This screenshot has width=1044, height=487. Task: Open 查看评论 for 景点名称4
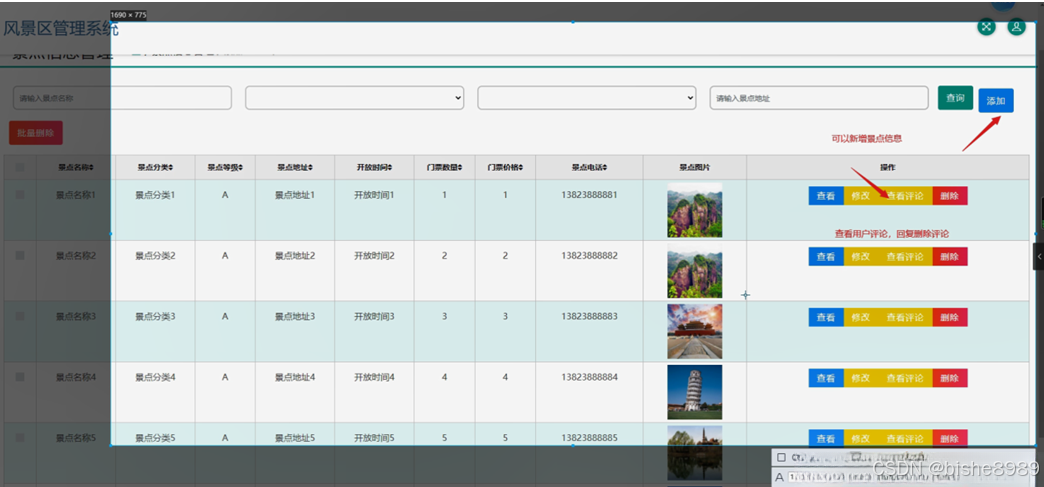pos(905,378)
